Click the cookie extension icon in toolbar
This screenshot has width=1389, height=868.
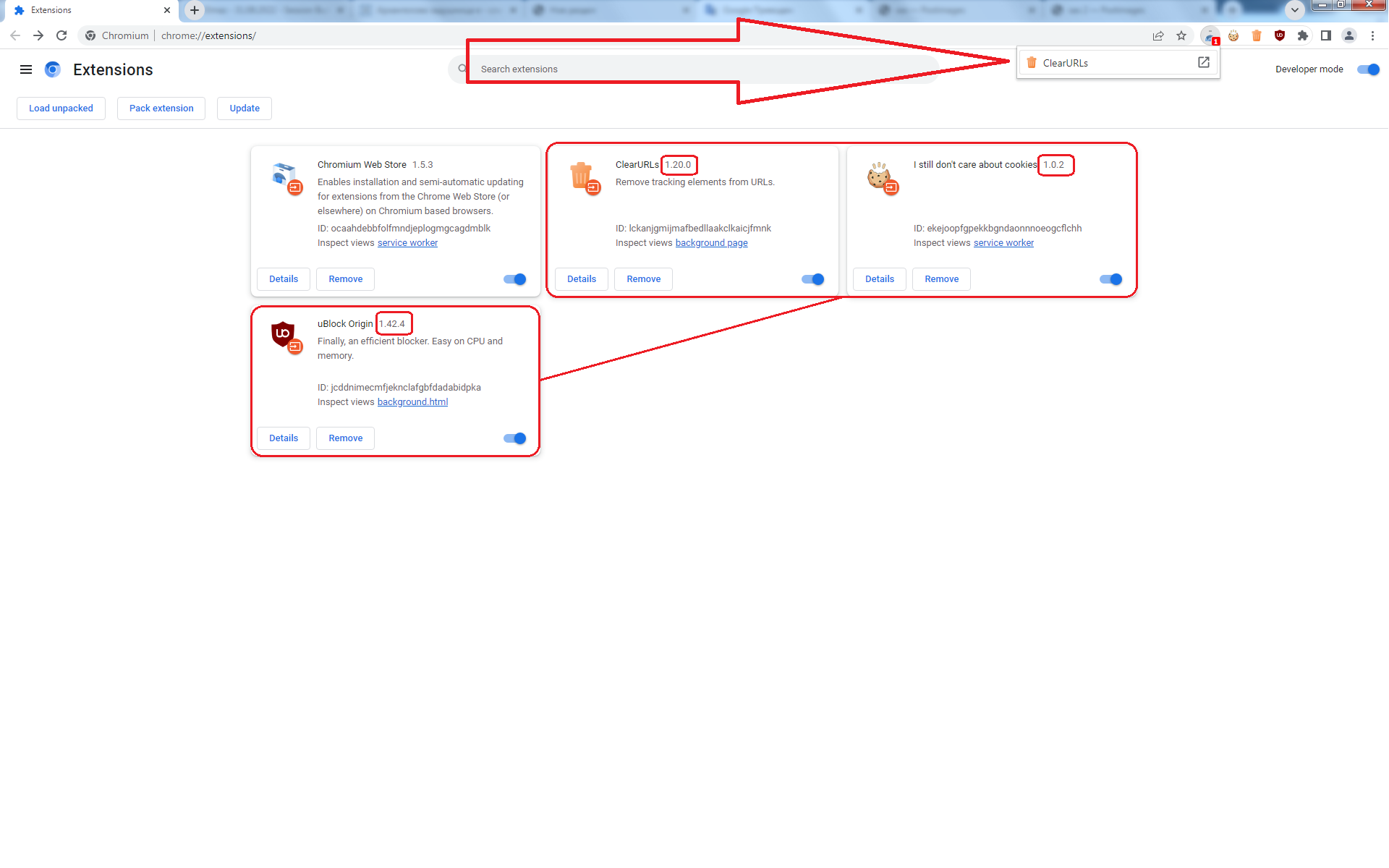(x=1233, y=35)
